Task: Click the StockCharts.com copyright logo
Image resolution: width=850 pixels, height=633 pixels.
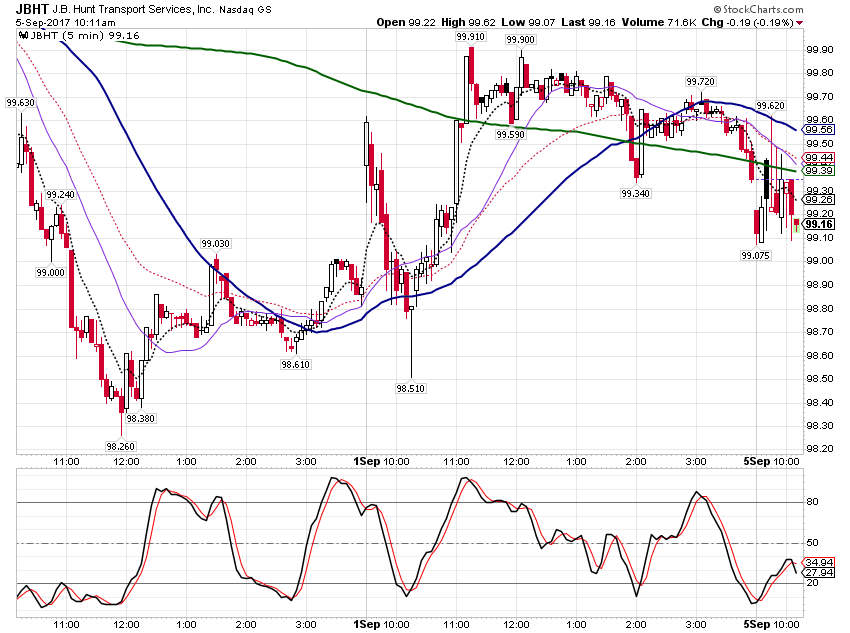Action: (x=758, y=9)
